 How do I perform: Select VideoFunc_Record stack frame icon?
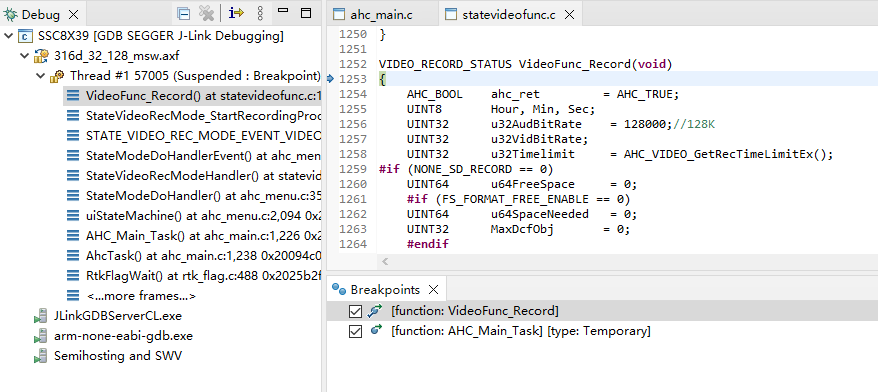coord(73,96)
